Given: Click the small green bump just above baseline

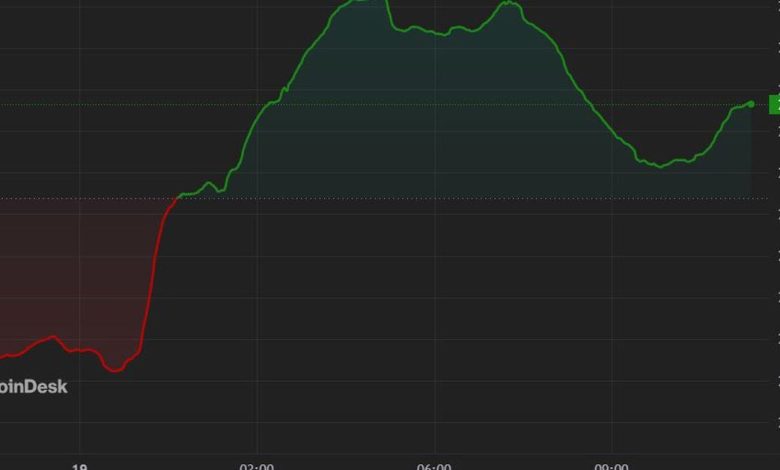Looking at the screenshot, I should coord(209,184).
